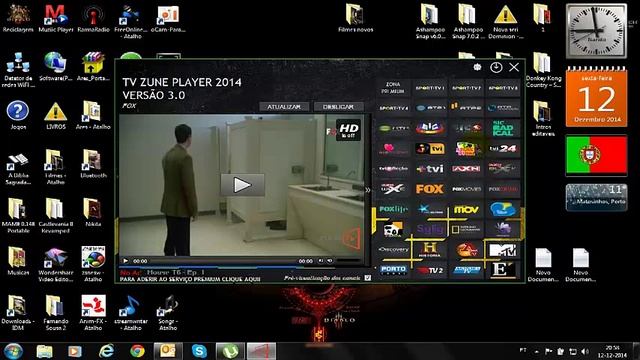Click the premium service 'CLIQUE AQUI' link
Viewport: 640px width, 360px height.
click(190, 279)
